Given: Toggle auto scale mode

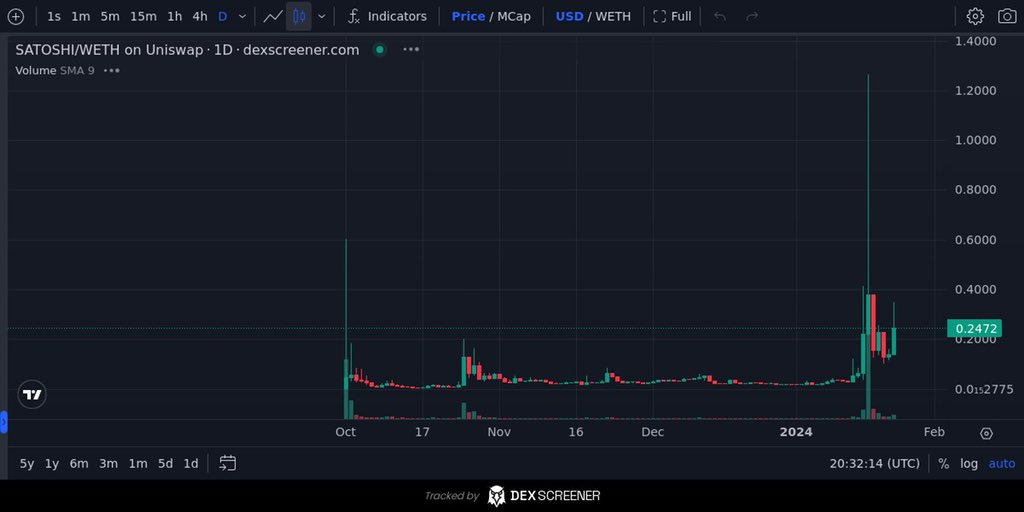Looking at the screenshot, I should pos(1002,464).
